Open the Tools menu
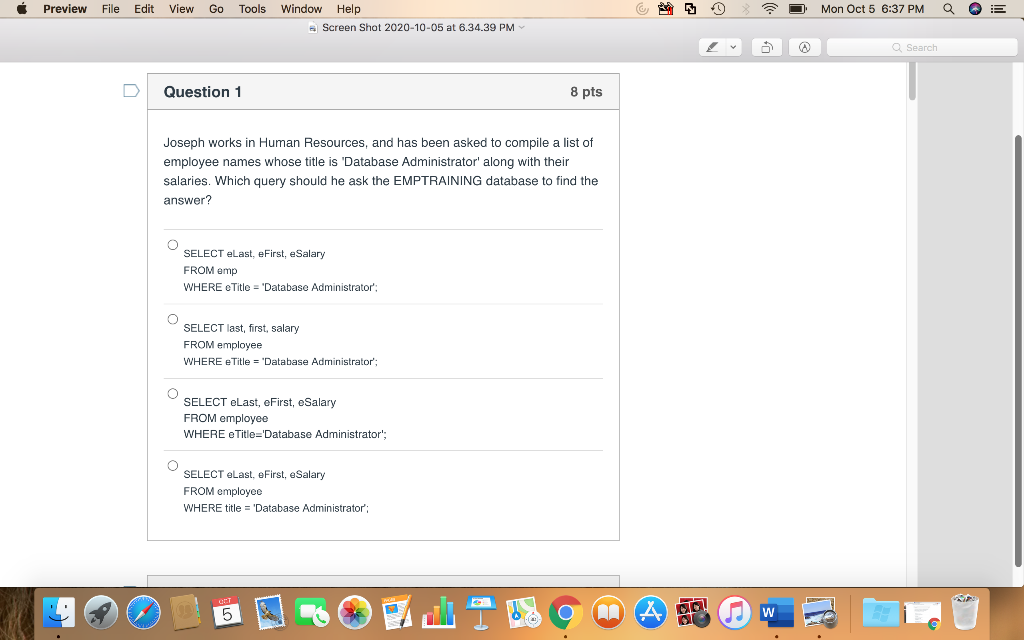Image resolution: width=1024 pixels, height=640 pixels. (x=251, y=9)
